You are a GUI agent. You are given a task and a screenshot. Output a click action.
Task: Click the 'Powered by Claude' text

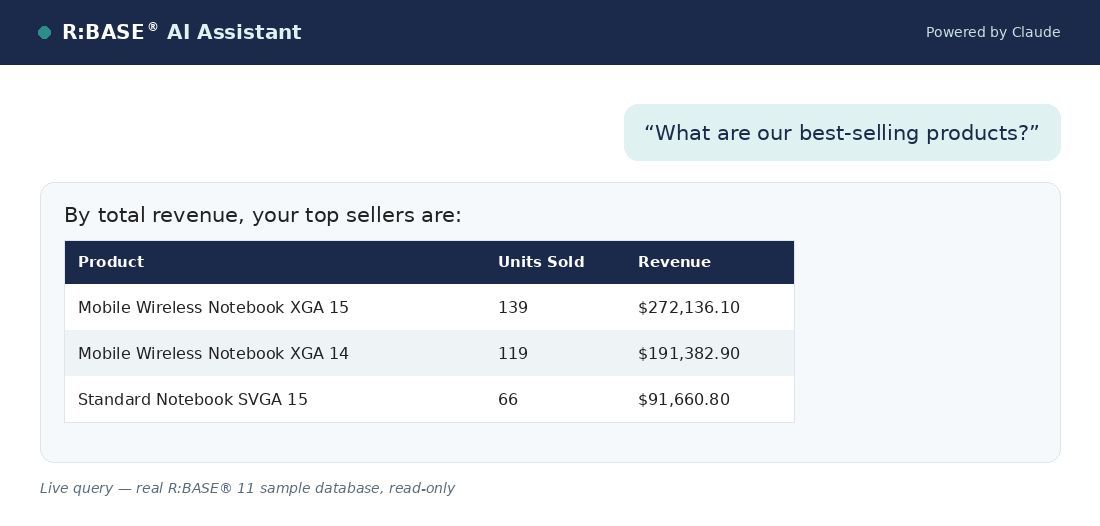coord(993,32)
